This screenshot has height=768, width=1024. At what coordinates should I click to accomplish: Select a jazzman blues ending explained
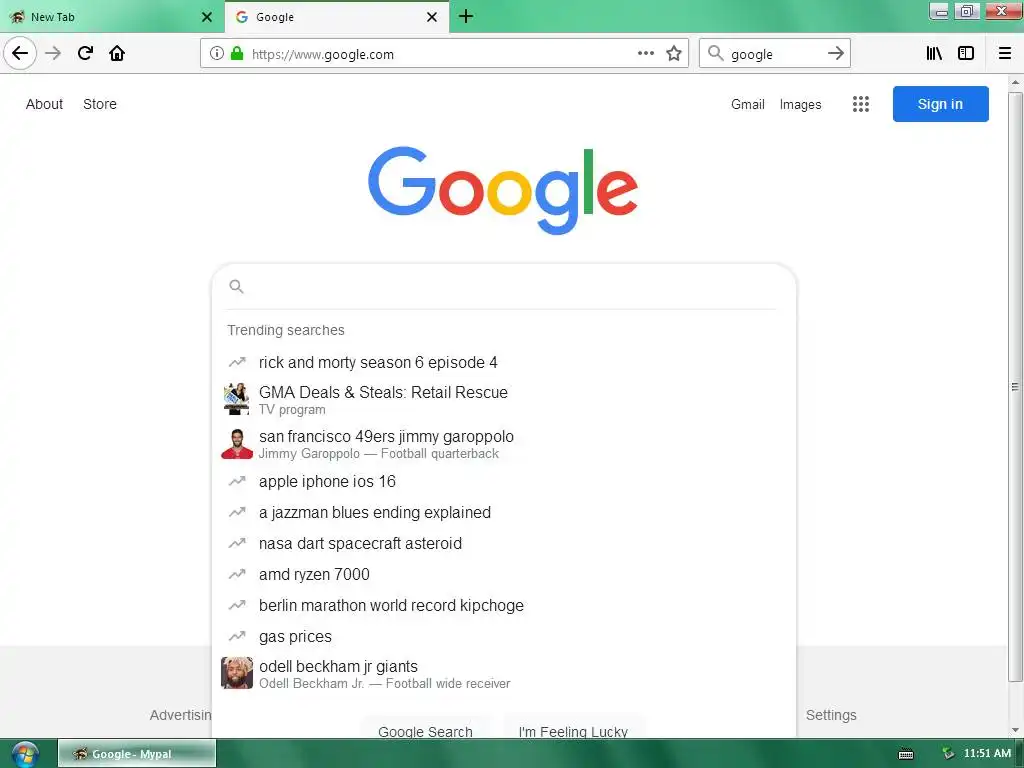click(504, 513)
